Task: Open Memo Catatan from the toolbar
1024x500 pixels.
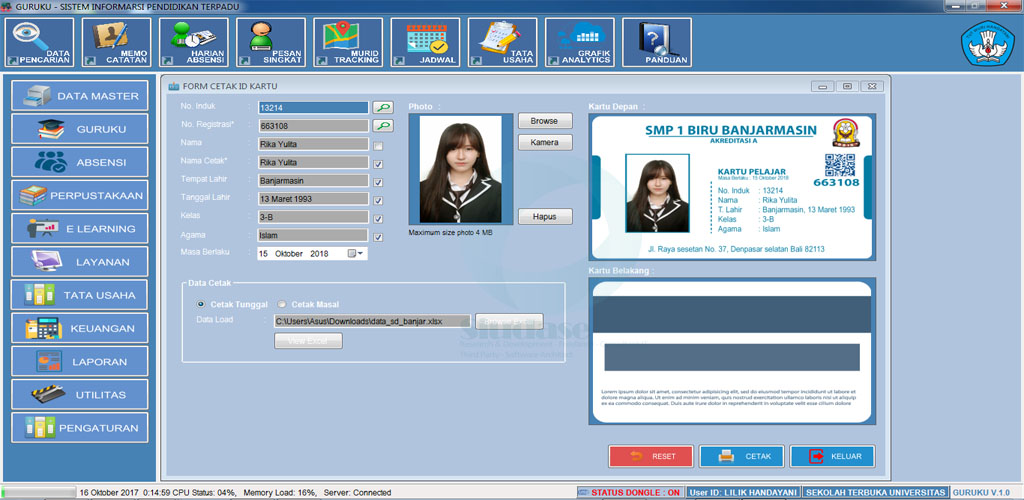Action: point(117,43)
